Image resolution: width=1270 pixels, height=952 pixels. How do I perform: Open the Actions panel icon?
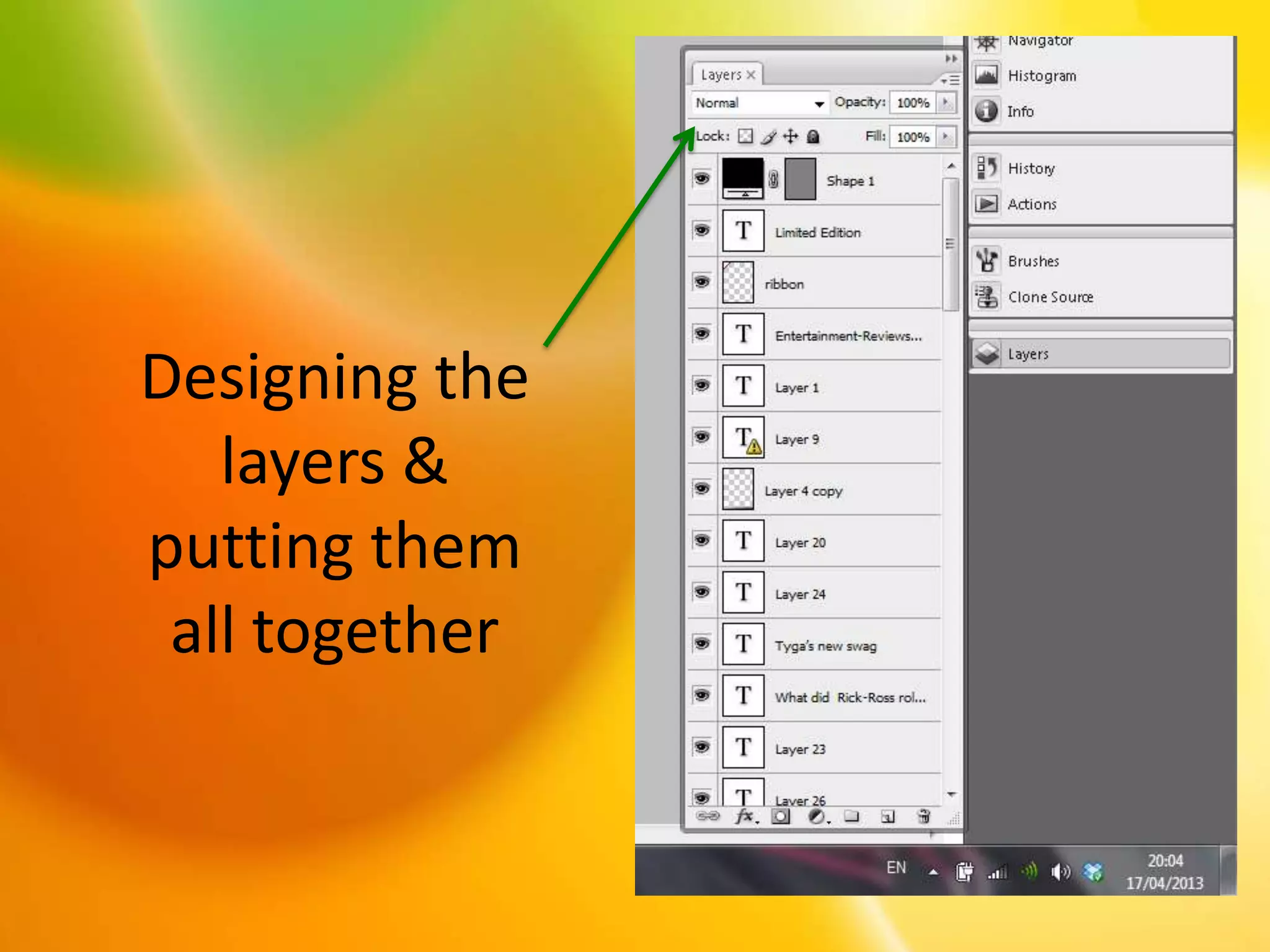coord(986,203)
